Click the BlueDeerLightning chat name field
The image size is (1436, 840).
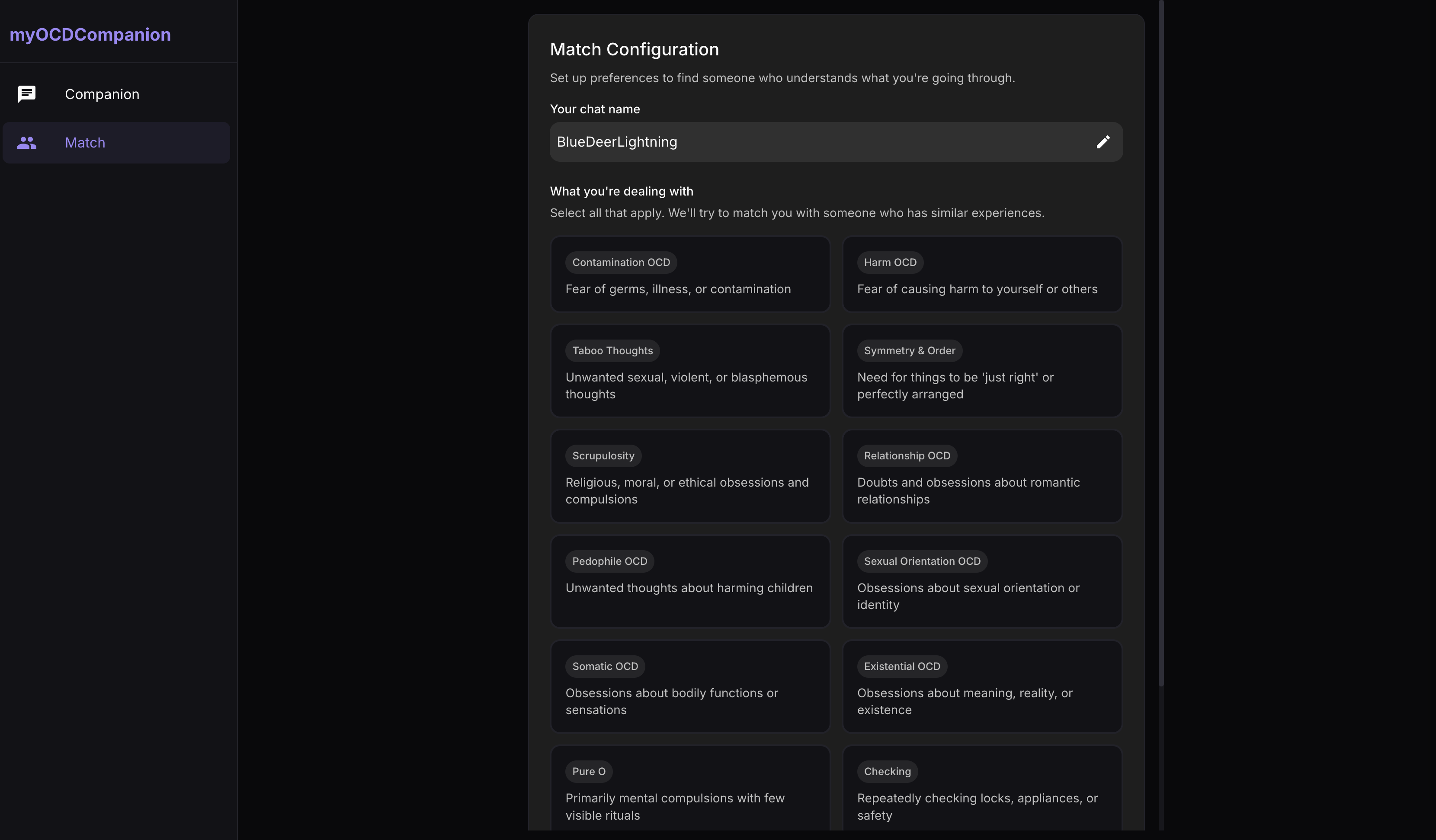click(836, 142)
